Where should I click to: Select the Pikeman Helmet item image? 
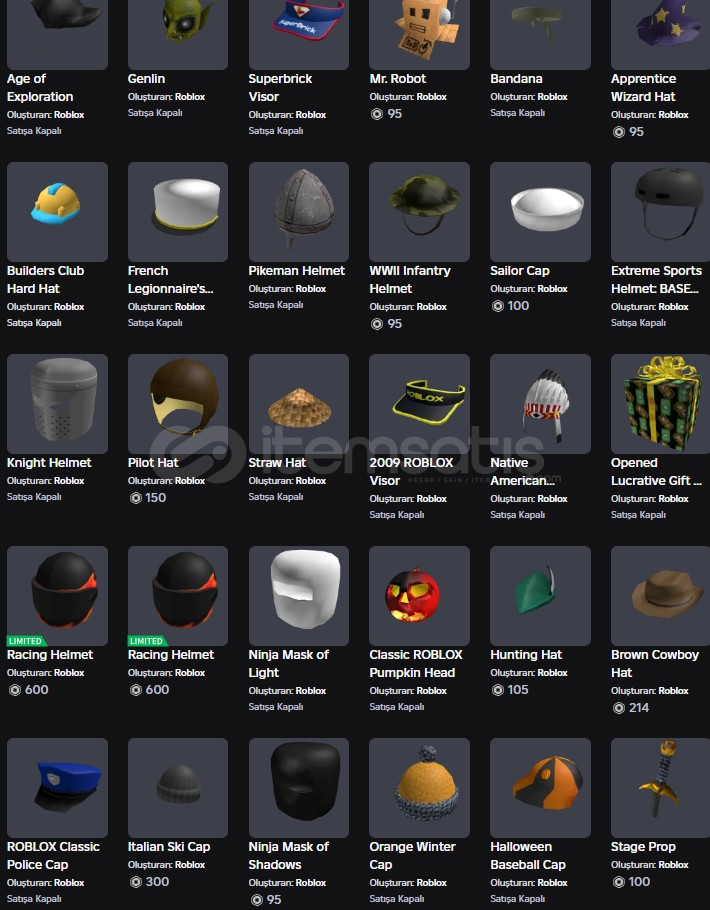pyautogui.click(x=298, y=212)
